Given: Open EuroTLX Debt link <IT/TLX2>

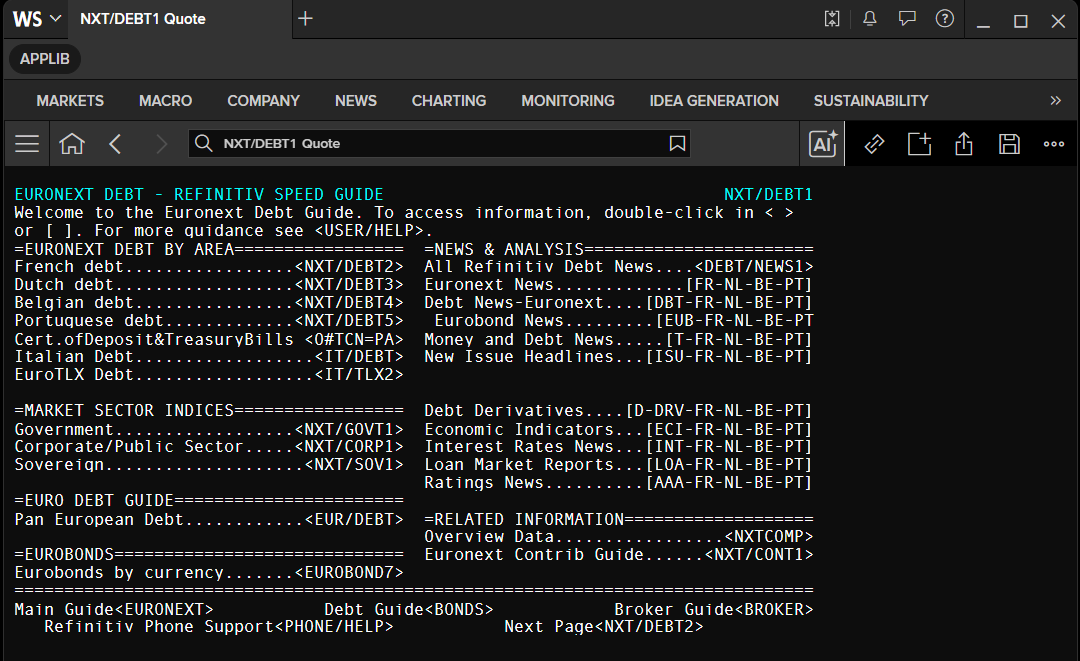Looking at the screenshot, I should point(359,374).
